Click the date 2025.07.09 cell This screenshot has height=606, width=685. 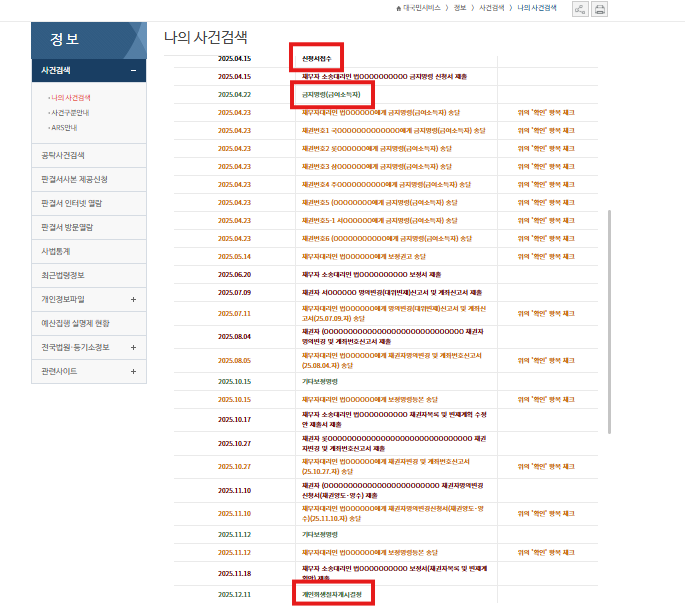click(x=235, y=293)
